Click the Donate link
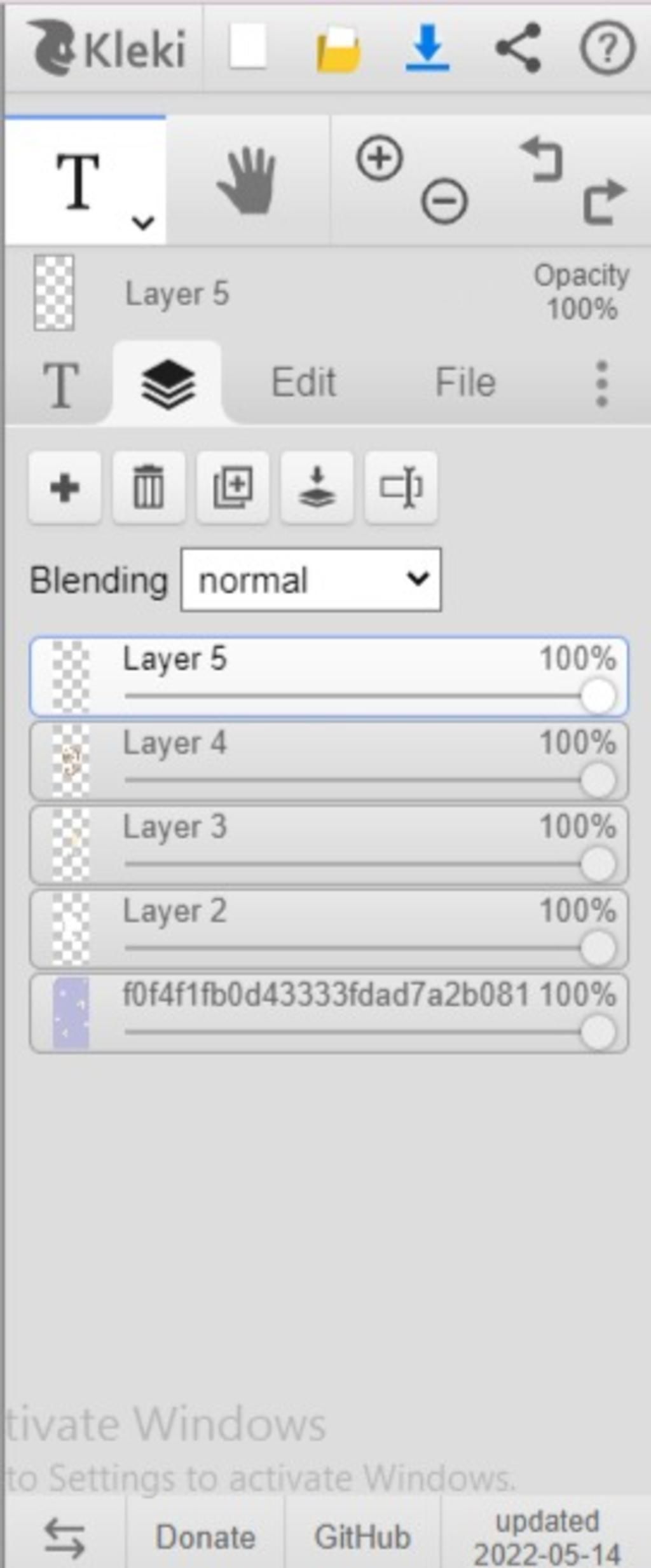 pyautogui.click(x=205, y=1537)
